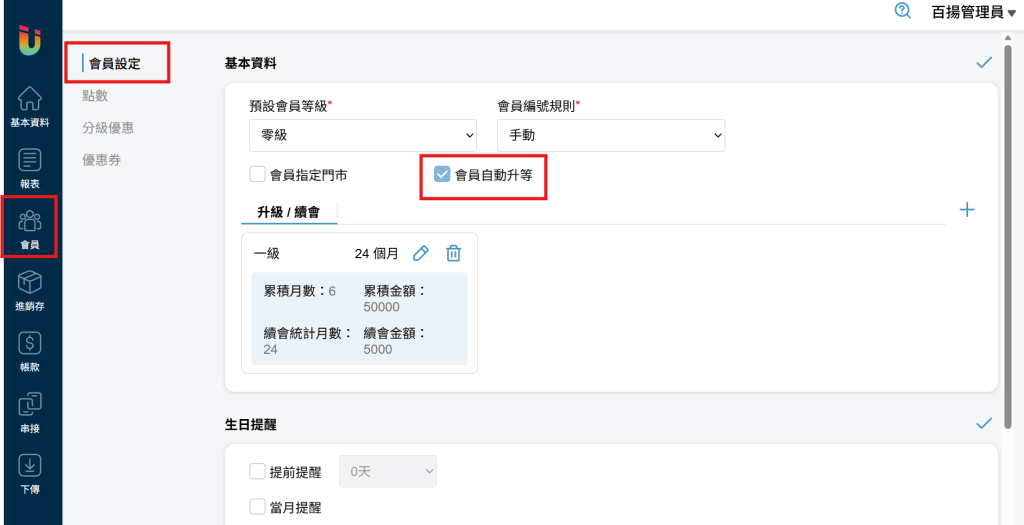Add new upgrade rule with plus icon

pos(967,210)
